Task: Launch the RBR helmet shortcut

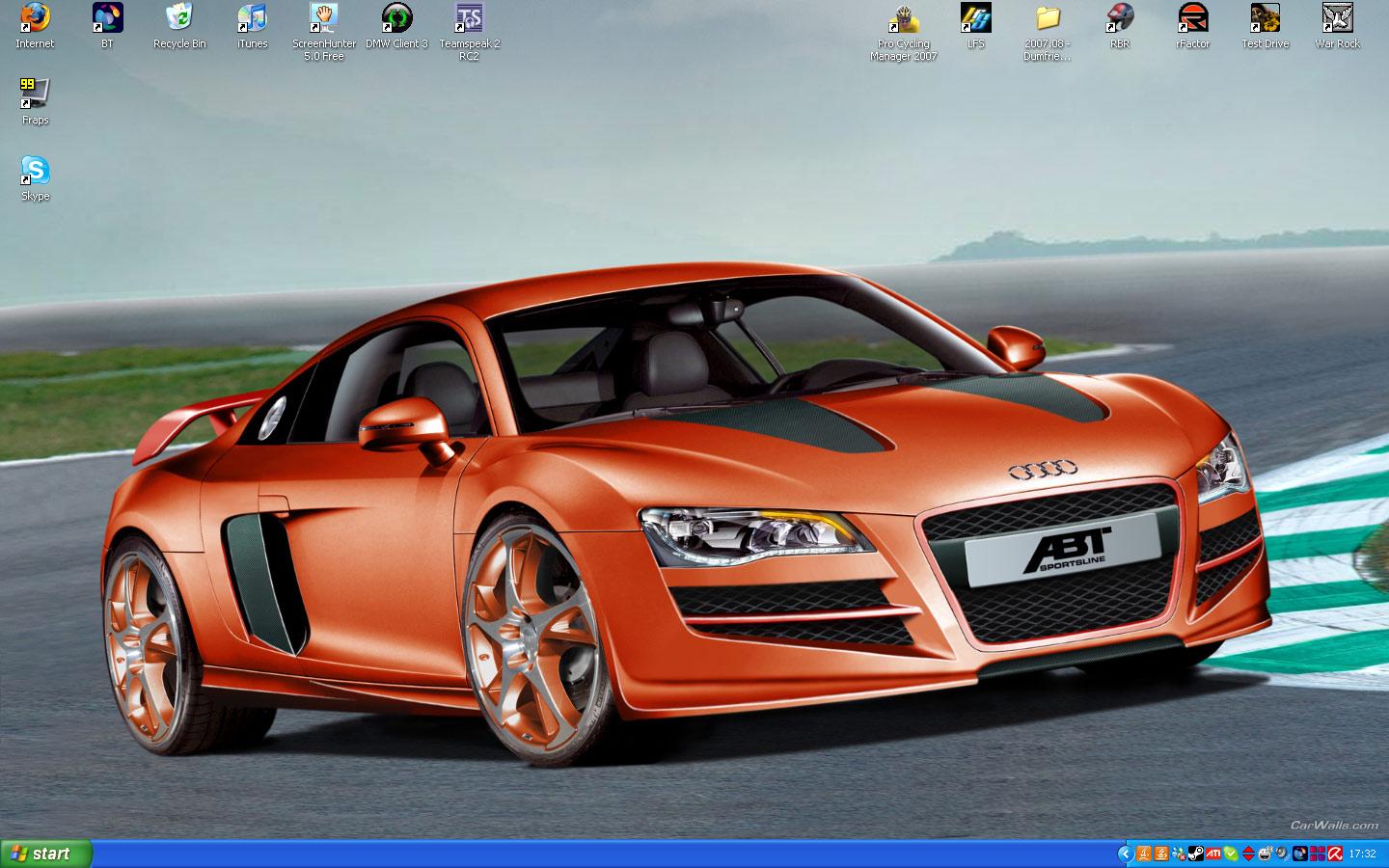Action: coord(1120,26)
